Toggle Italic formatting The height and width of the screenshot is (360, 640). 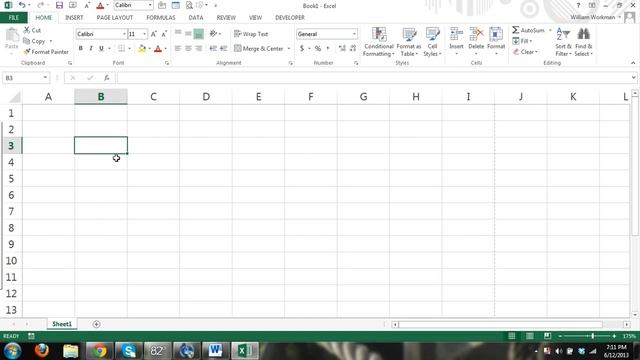coord(91,49)
